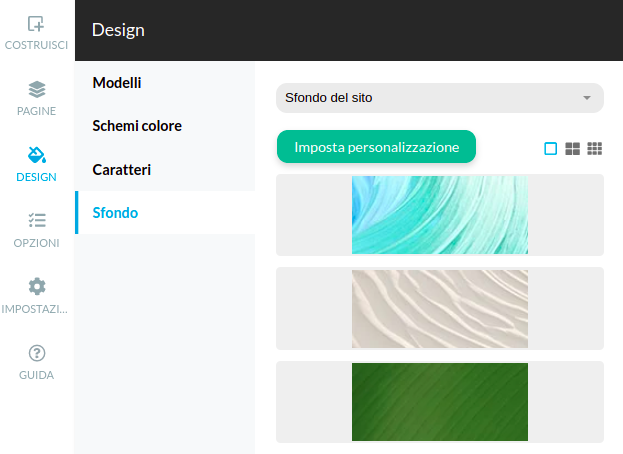Screen dimensions: 623x454
Task: Select Schemi colore in design menu
Action: click(x=137, y=126)
